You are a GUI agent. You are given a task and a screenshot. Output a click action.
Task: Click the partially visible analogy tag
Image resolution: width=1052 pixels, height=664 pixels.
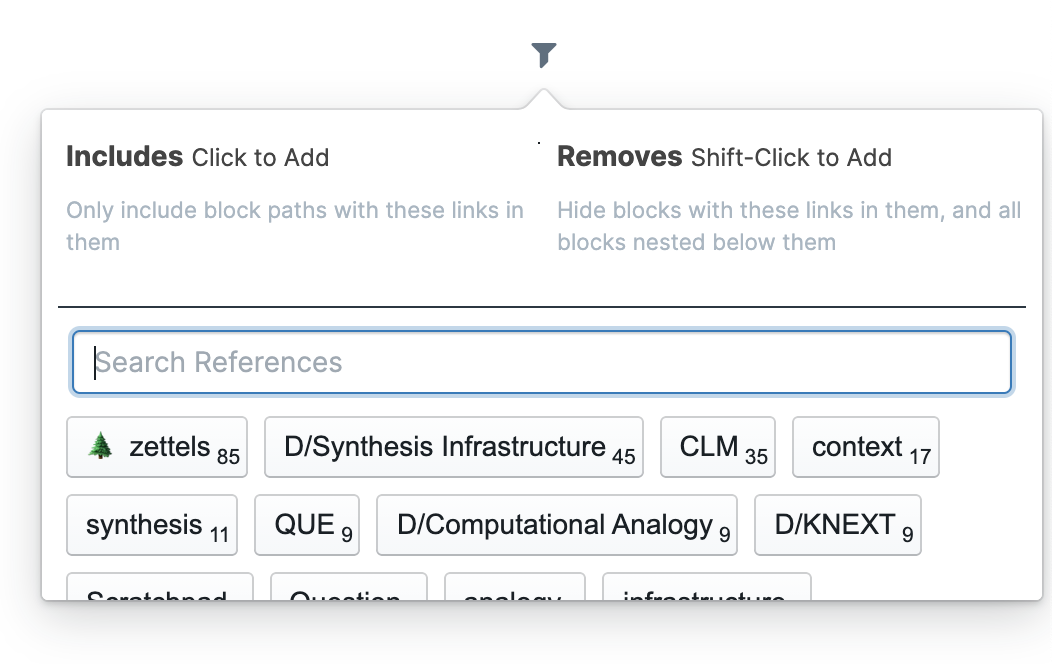514,590
